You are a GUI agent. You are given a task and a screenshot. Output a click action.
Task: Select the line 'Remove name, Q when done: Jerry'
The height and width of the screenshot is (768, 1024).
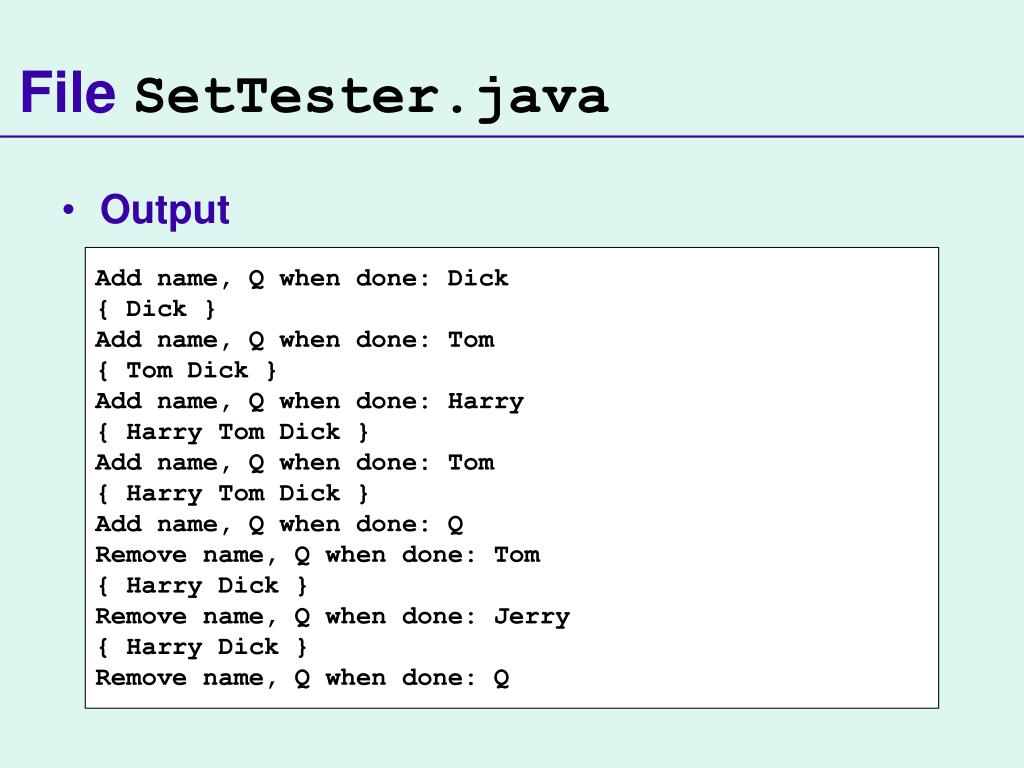click(x=332, y=616)
